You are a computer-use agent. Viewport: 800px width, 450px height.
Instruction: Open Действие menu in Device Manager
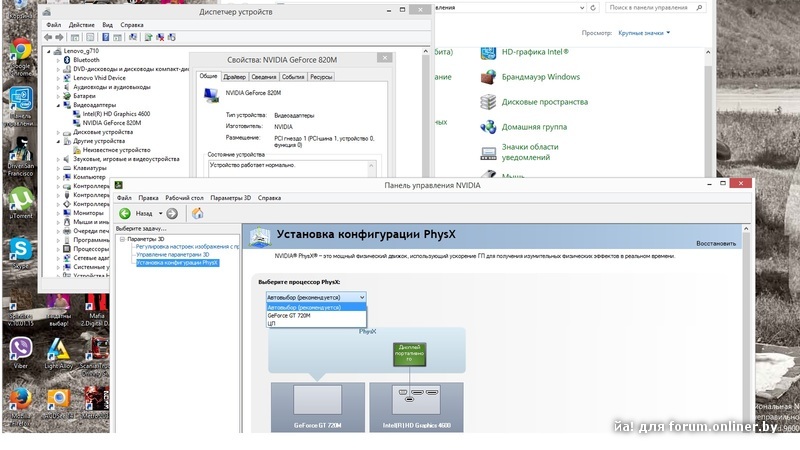82,25
